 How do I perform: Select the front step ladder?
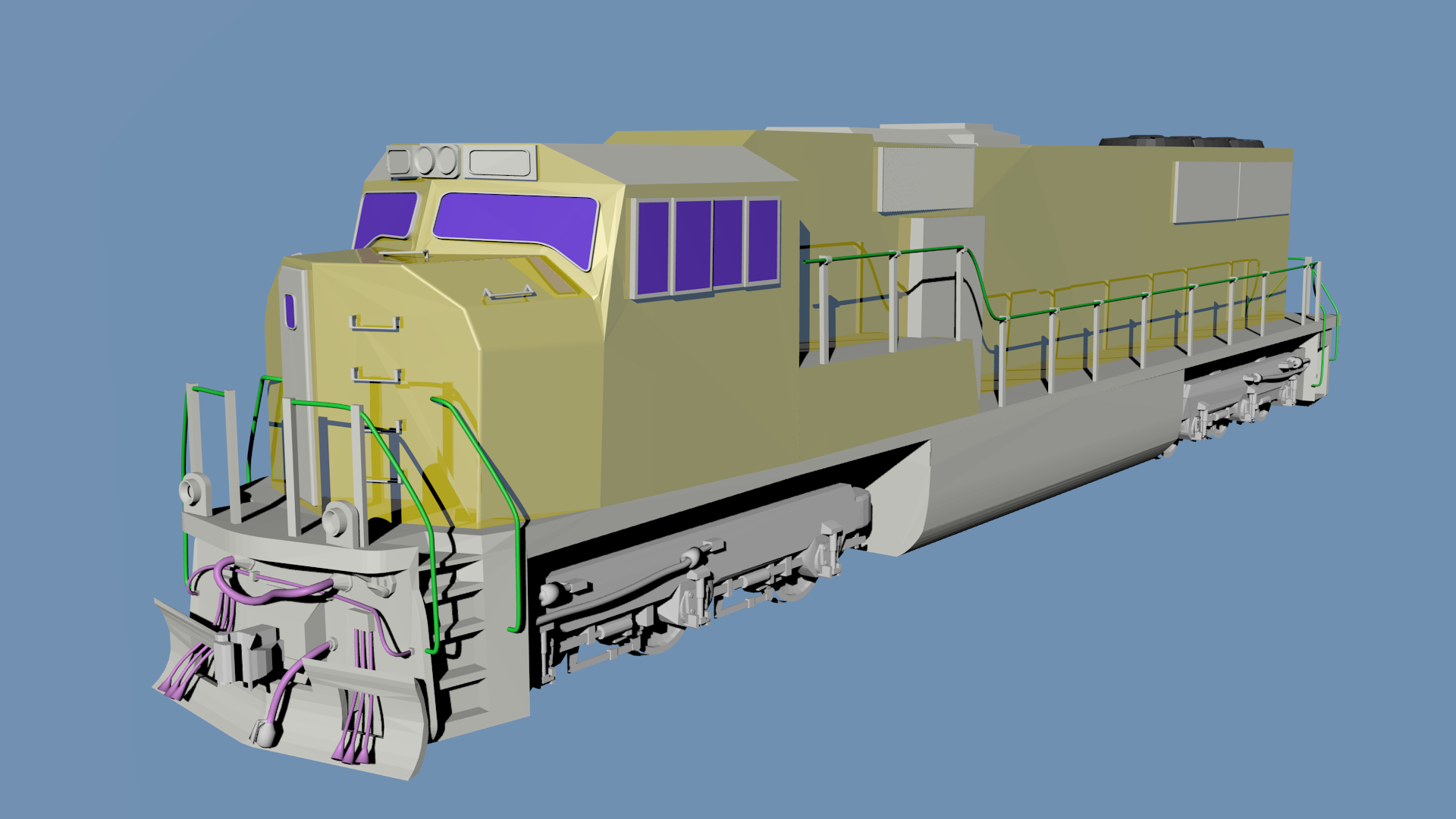tap(463, 629)
